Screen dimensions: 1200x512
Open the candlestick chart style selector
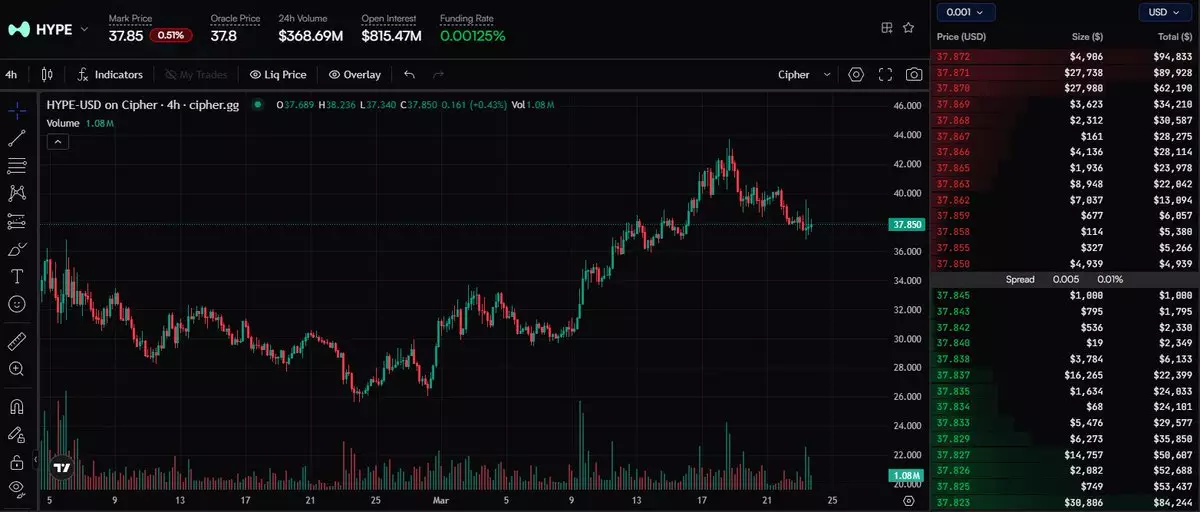pyautogui.click(x=47, y=74)
